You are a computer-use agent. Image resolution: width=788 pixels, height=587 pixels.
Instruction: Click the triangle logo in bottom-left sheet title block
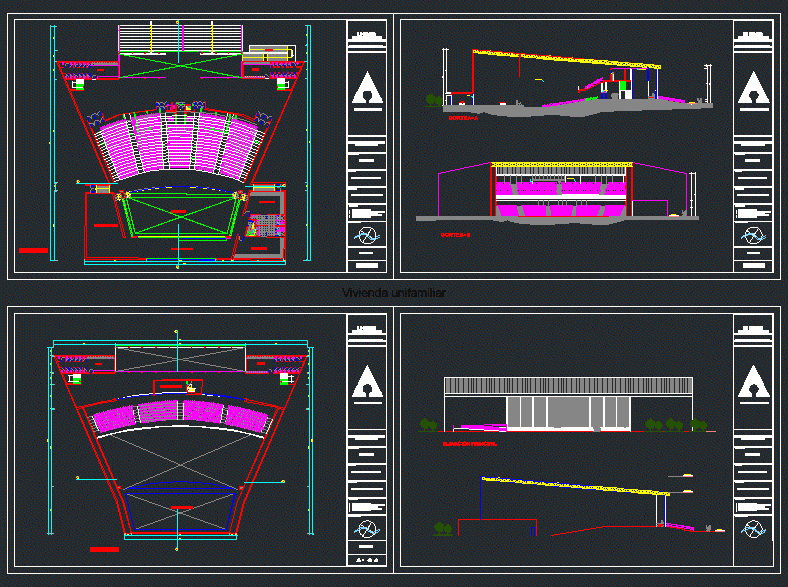tap(367, 383)
